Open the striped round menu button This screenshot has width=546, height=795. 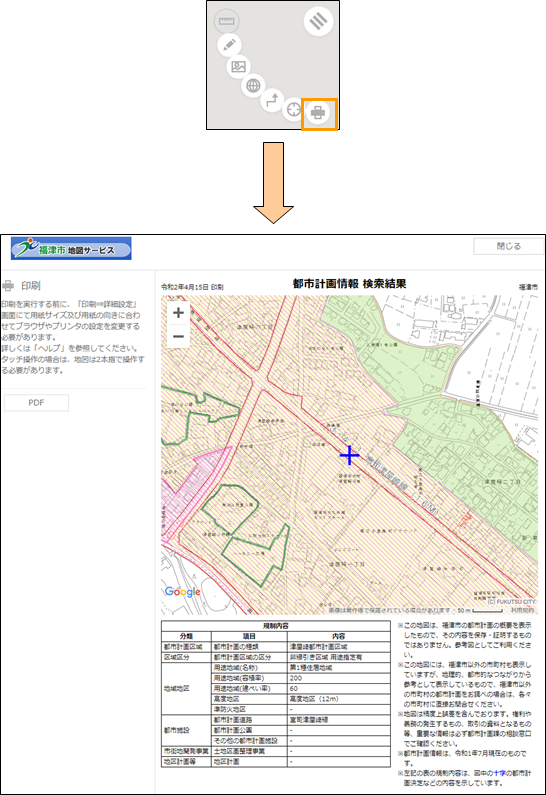click(x=318, y=21)
